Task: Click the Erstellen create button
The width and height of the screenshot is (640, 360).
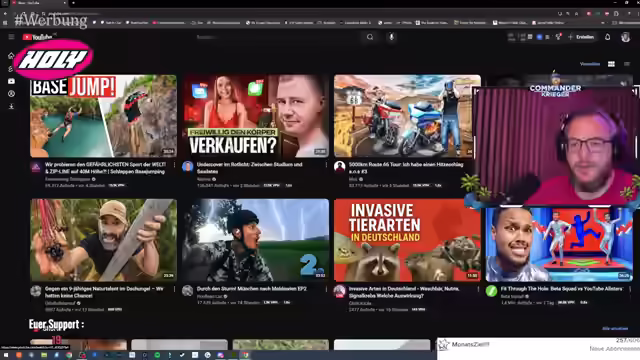Action: pyautogui.click(x=581, y=37)
